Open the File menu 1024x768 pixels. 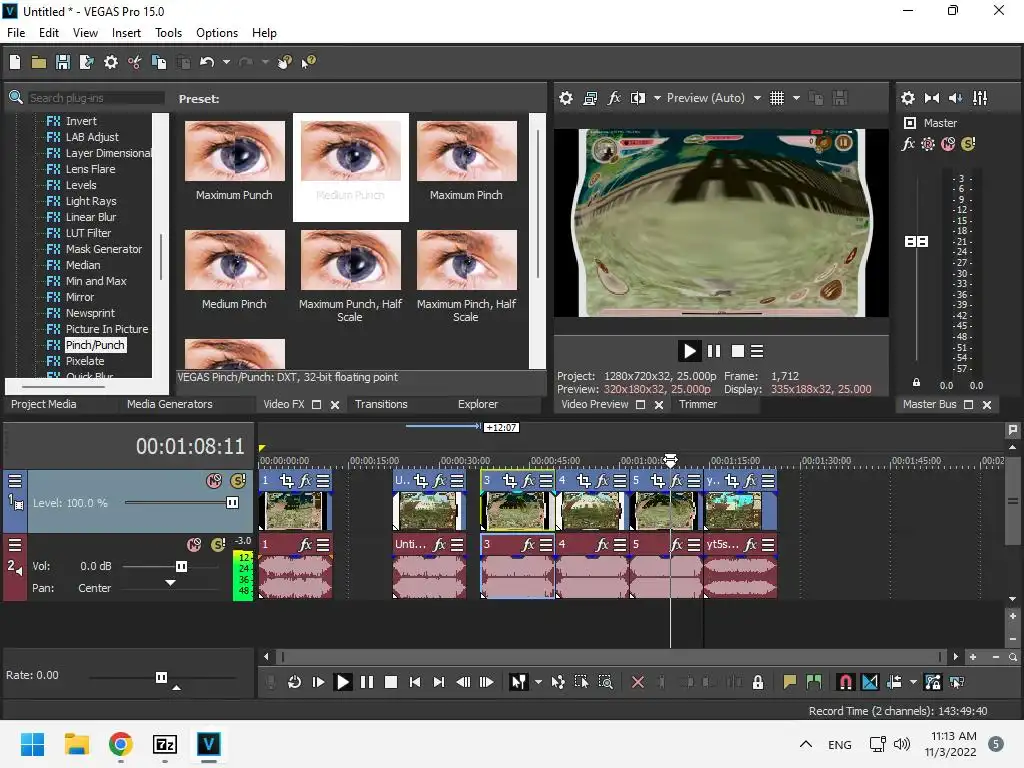pos(16,33)
